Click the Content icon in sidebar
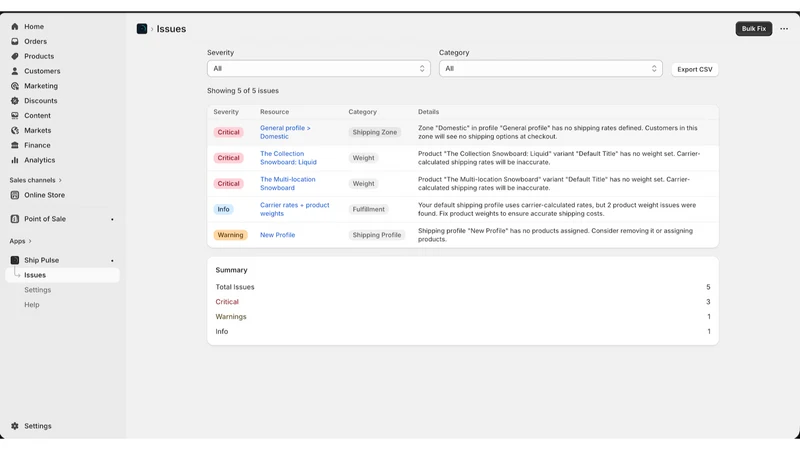The image size is (800, 450). click(x=15, y=115)
